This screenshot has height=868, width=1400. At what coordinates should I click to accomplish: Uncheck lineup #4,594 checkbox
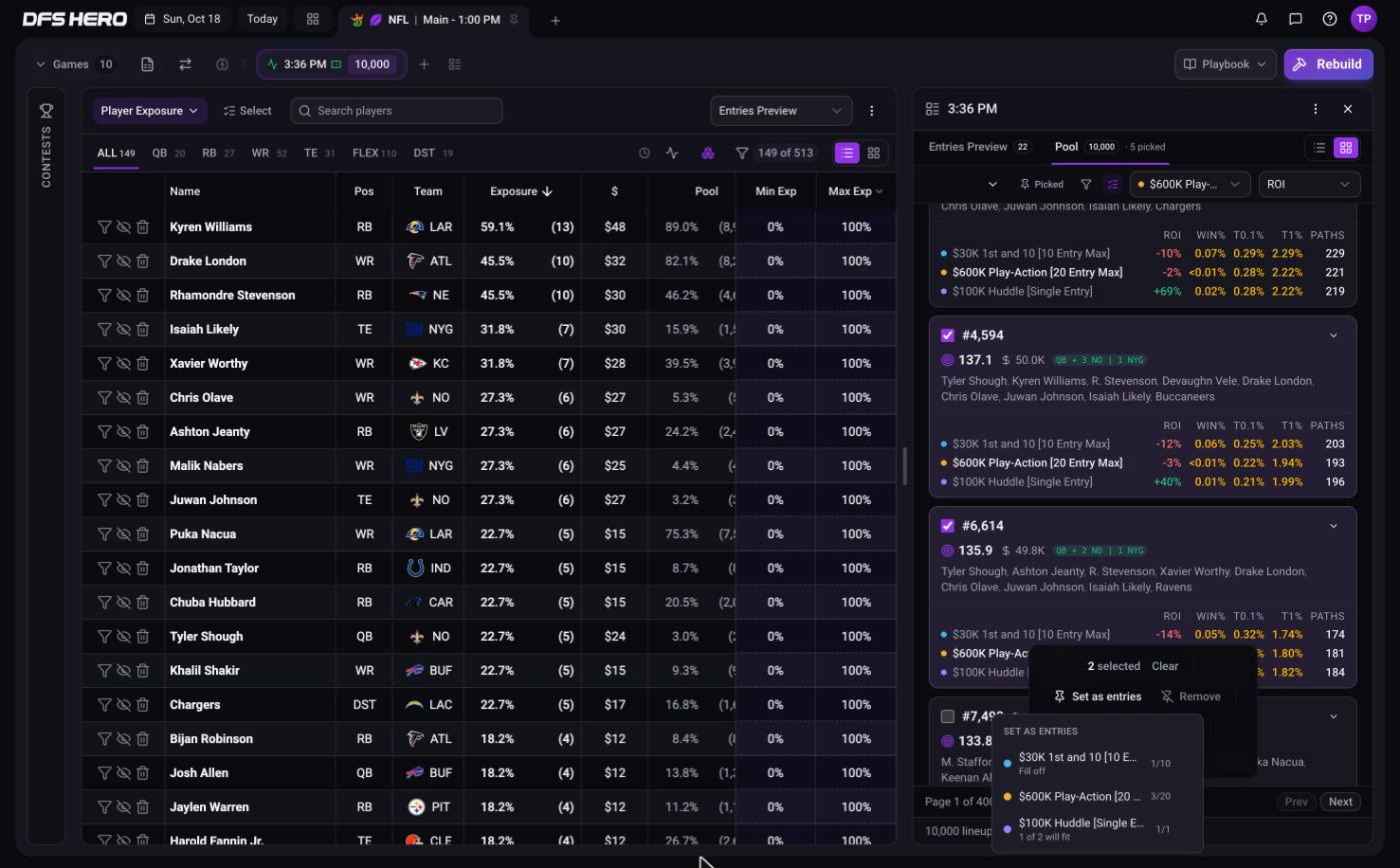coord(947,335)
